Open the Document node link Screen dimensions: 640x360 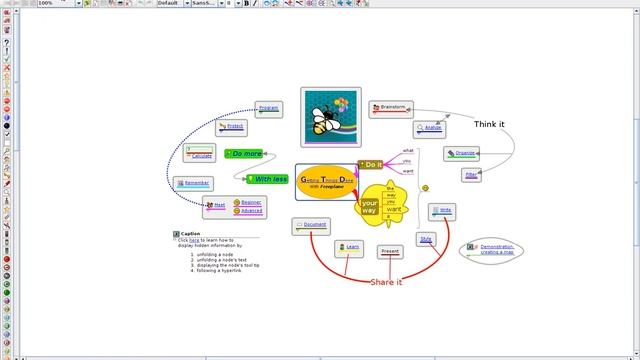coord(315,224)
